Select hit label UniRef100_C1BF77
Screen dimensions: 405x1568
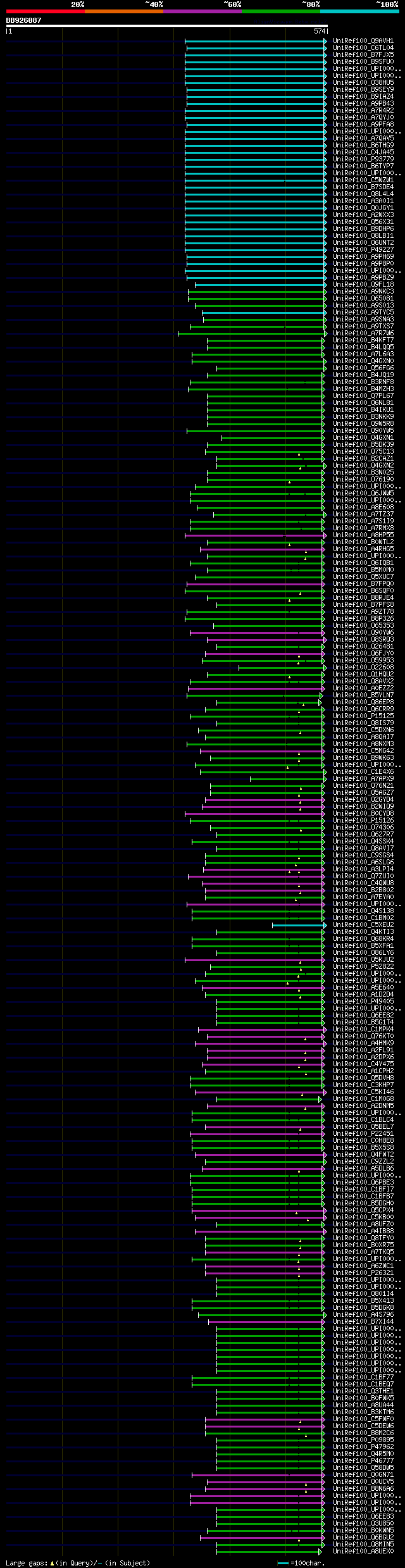[x=363, y=1377]
